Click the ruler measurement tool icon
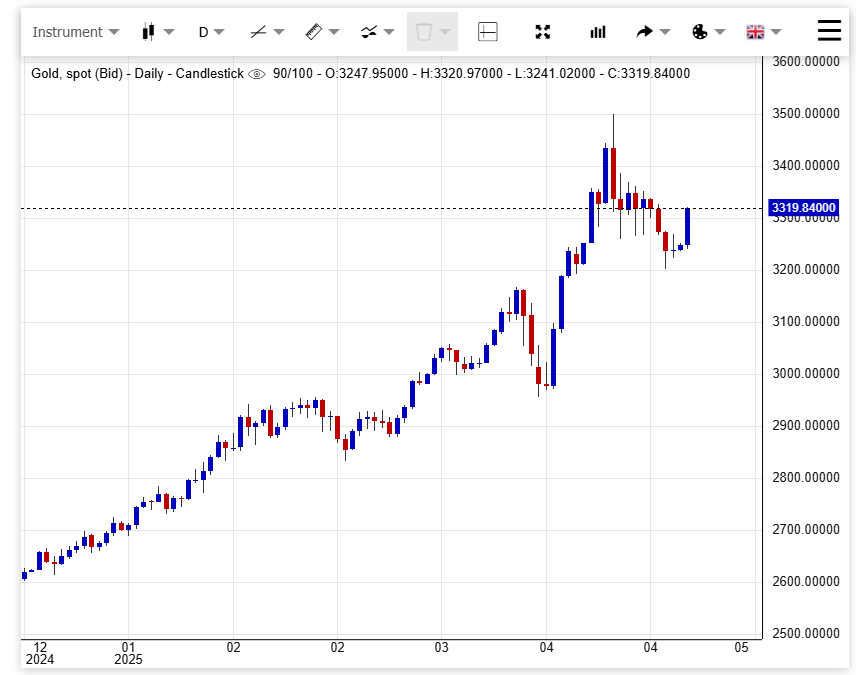856x675 pixels. [x=313, y=32]
